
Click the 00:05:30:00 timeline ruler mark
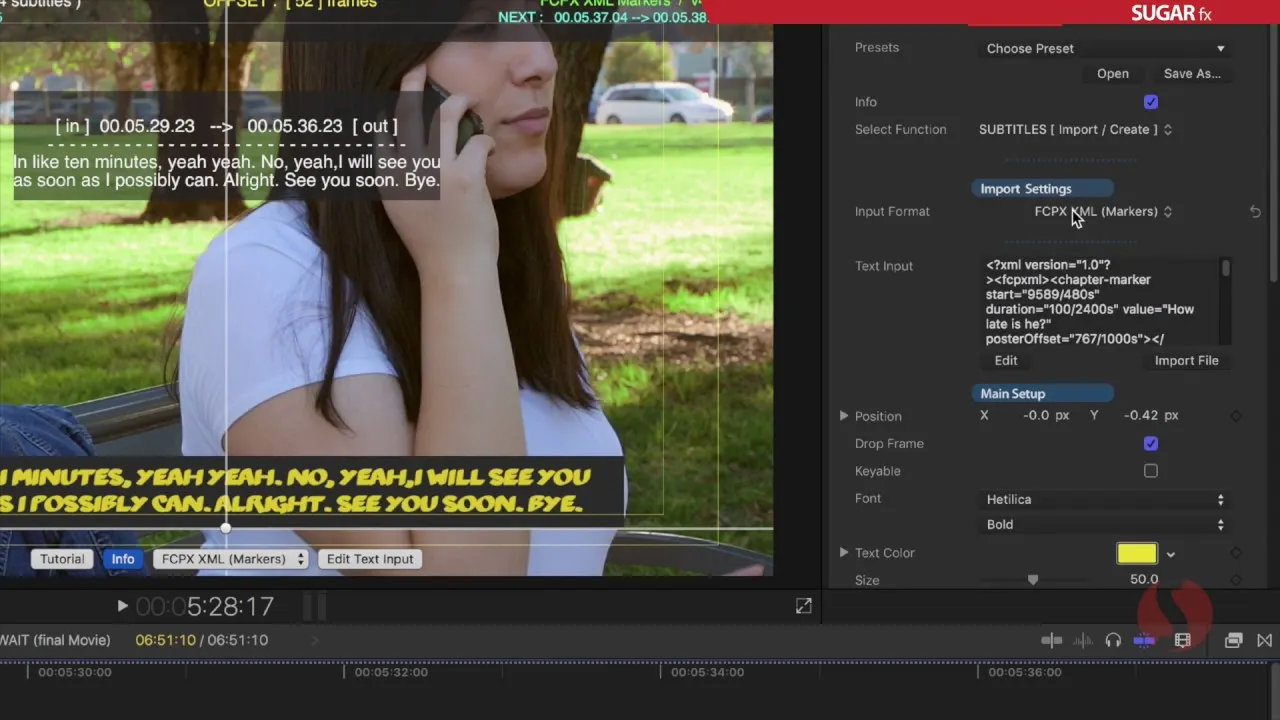75,673
